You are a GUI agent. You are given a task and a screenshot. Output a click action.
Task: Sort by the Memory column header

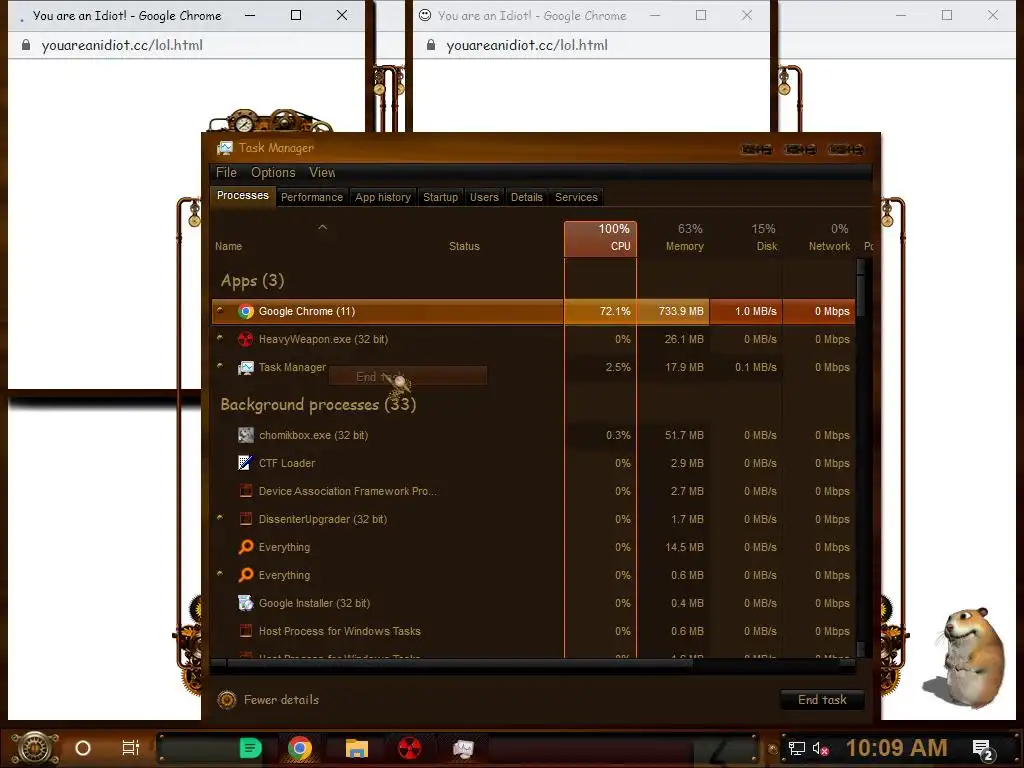(x=673, y=238)
